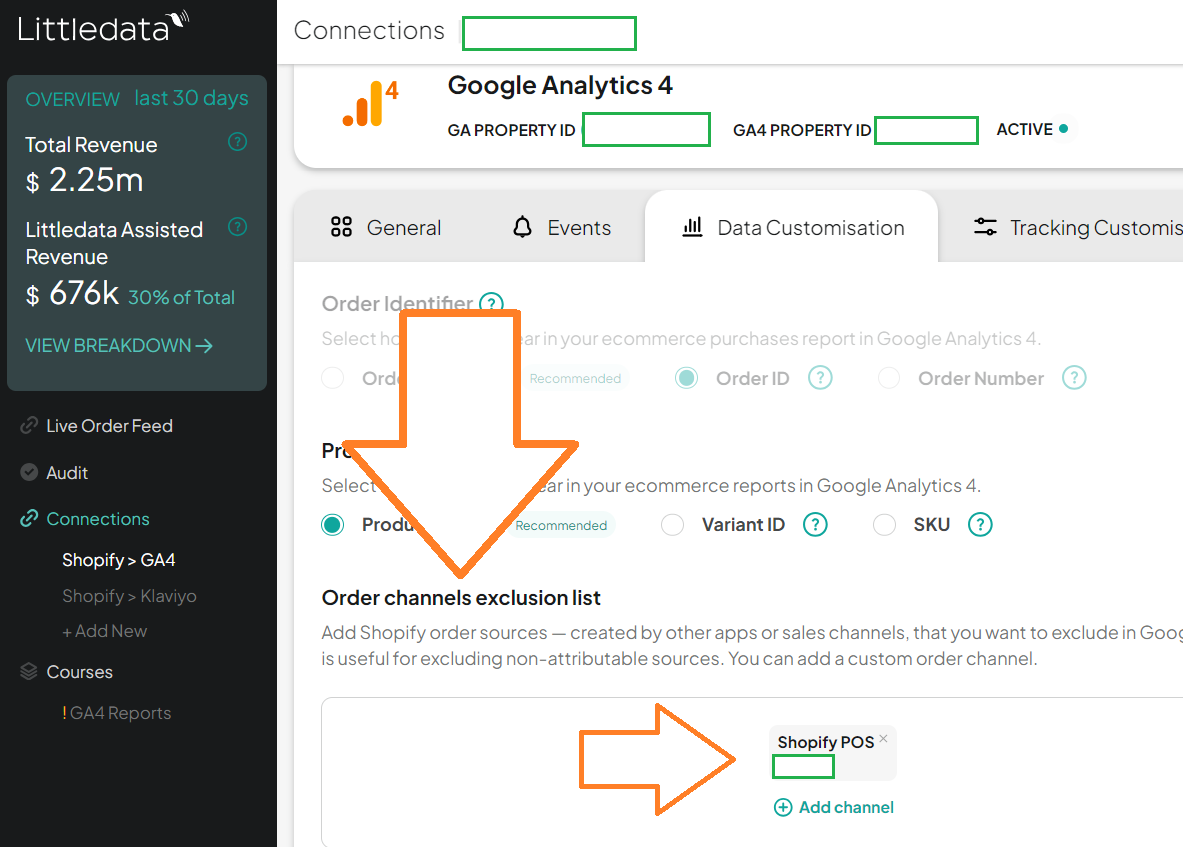Click the GA4 PROPERTY ID label
The width and height of the screenshot is (1183, 847).
coord(802,130)
